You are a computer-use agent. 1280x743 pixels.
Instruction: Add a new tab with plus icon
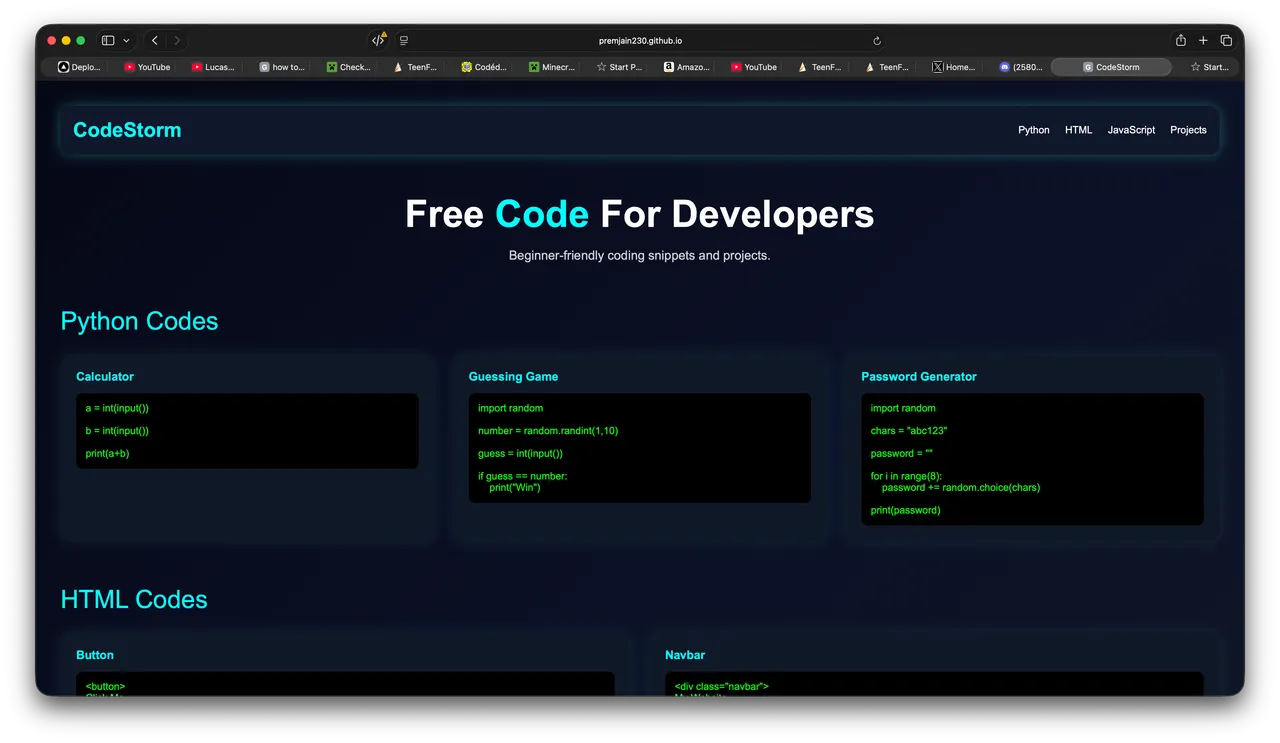1203,41
